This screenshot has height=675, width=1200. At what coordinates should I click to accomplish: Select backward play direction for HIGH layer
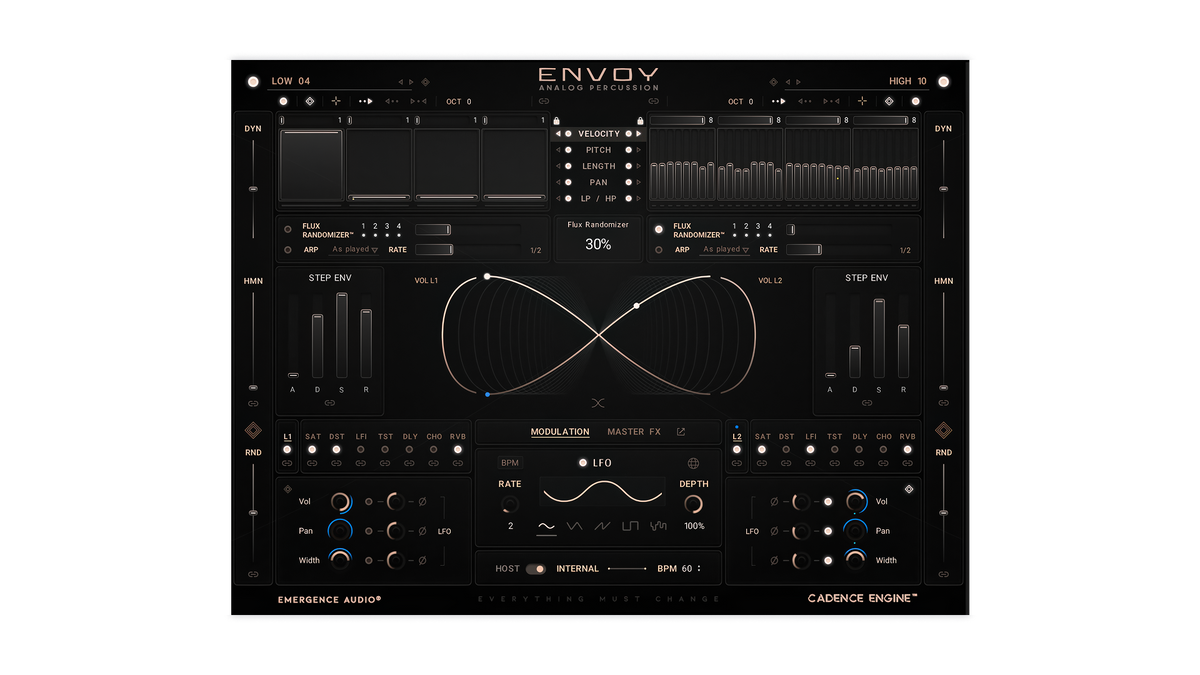click(x=804, y=101)
